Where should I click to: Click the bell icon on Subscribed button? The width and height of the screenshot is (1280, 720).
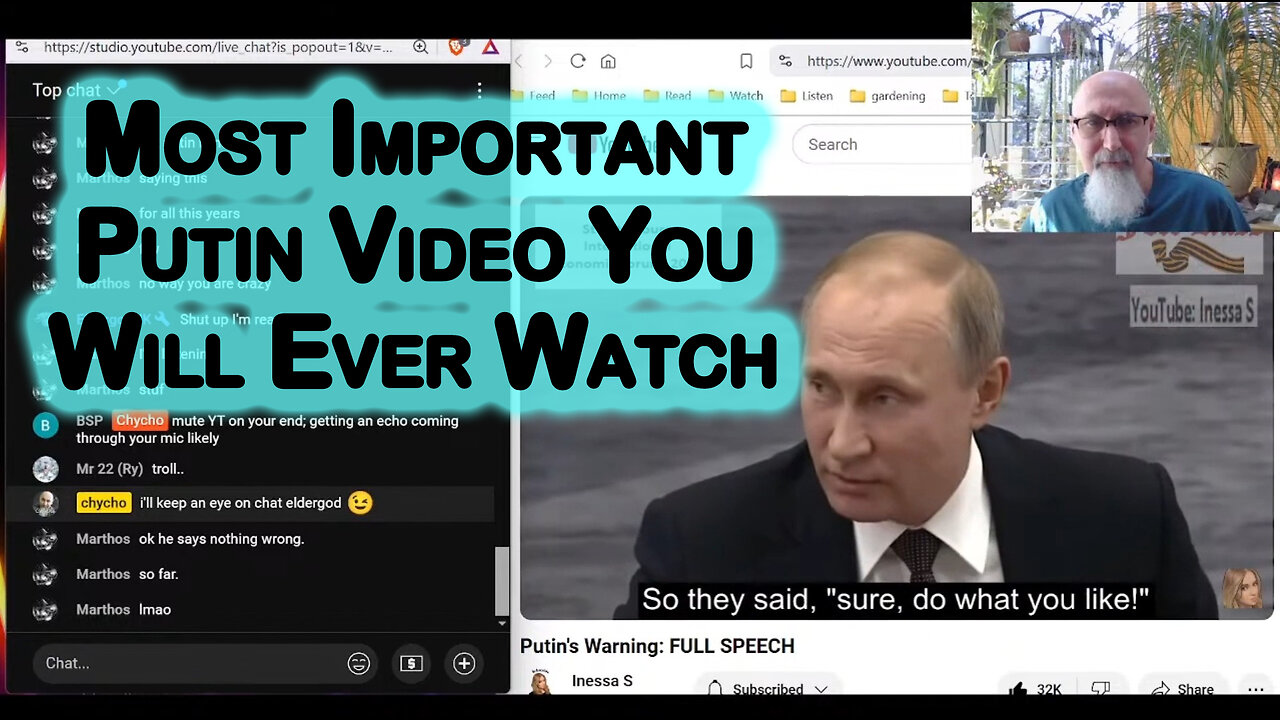[714, 688]
